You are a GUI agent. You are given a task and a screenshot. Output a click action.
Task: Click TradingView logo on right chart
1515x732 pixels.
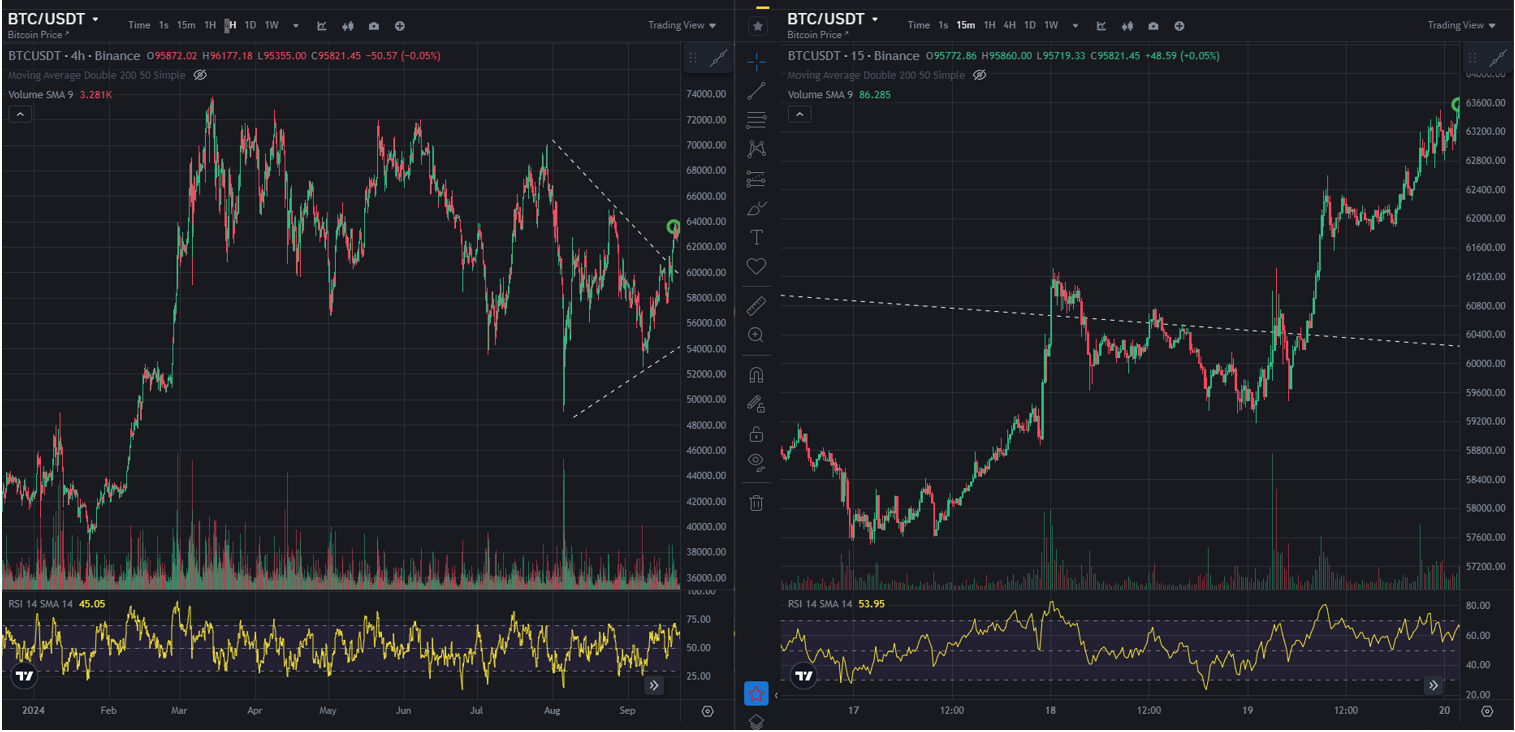click(804, 676)
